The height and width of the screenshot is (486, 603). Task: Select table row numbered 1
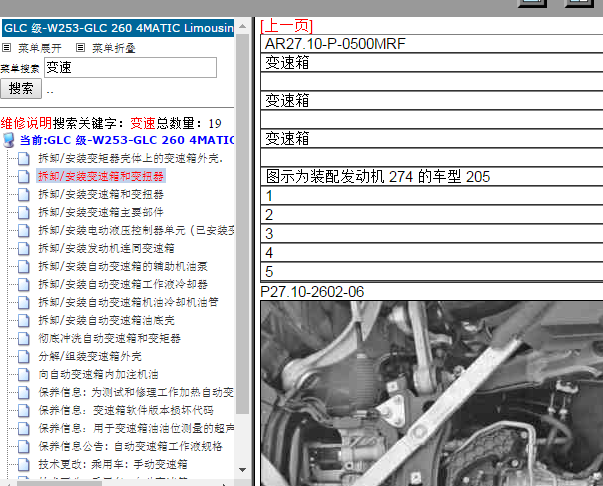point(431,196)
